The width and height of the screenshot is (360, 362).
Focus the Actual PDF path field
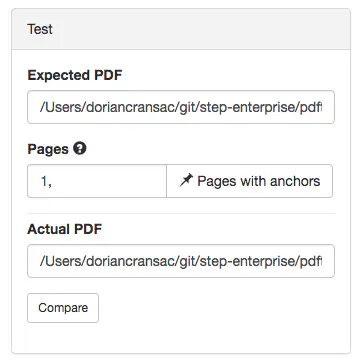[181, 261]
